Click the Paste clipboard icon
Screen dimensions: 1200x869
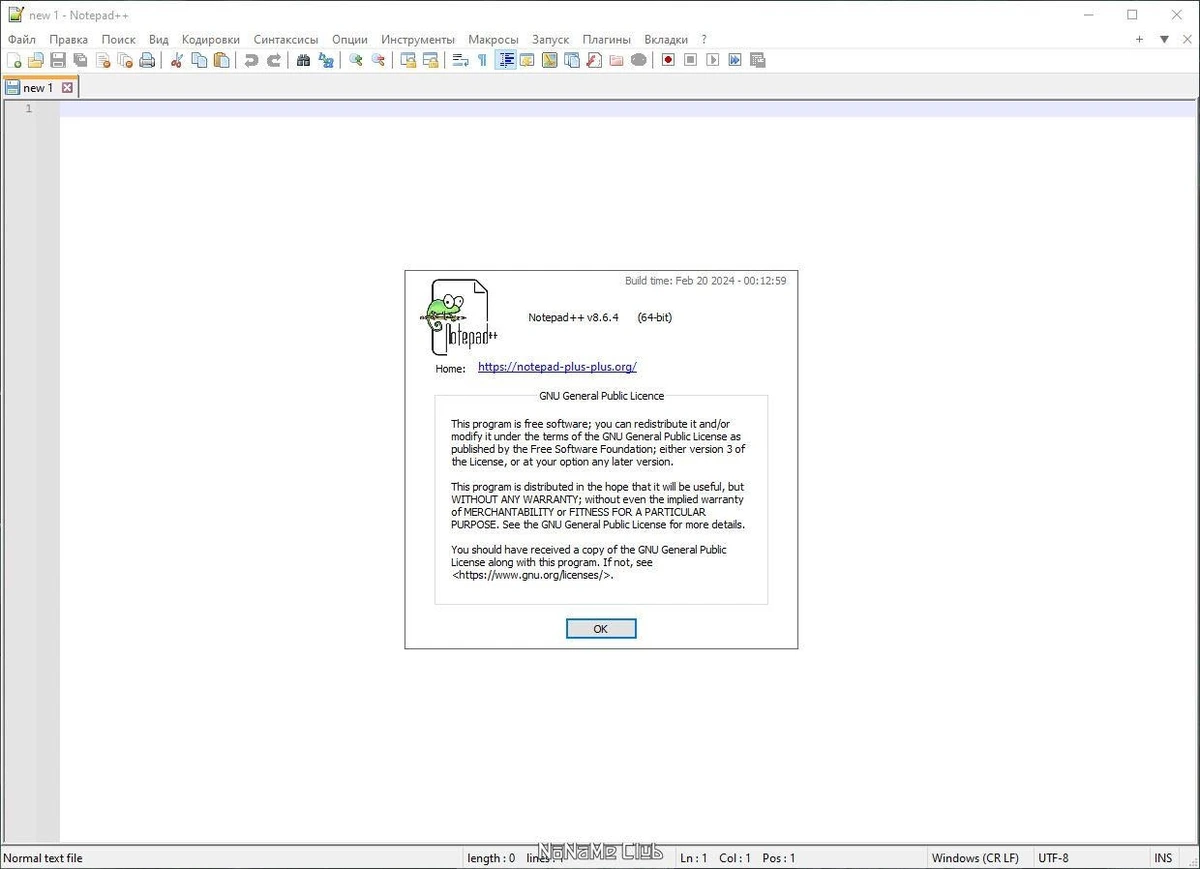pyautogui.click(x=221, y=60)
